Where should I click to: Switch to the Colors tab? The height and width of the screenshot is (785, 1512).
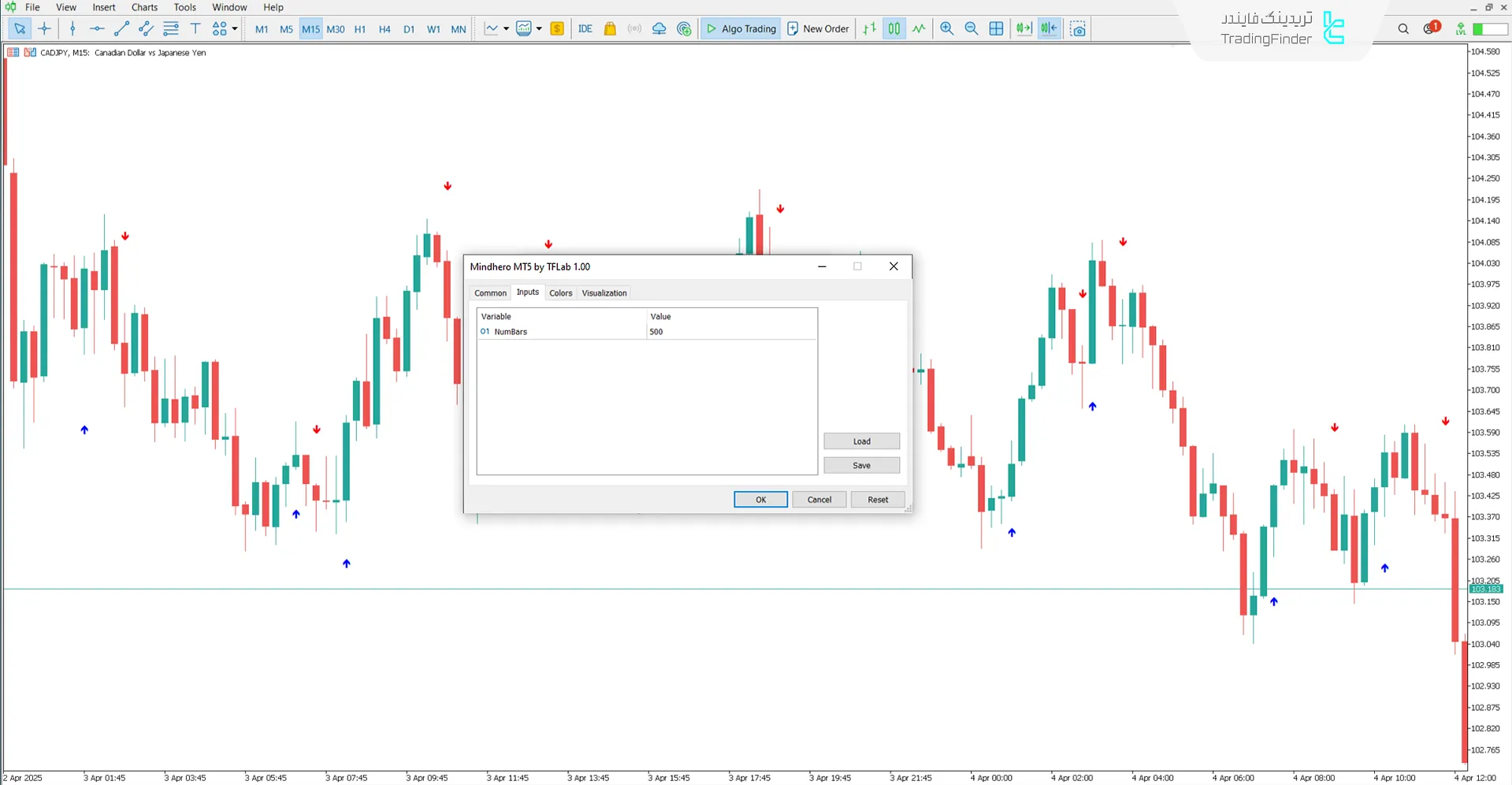coord(560,293)
